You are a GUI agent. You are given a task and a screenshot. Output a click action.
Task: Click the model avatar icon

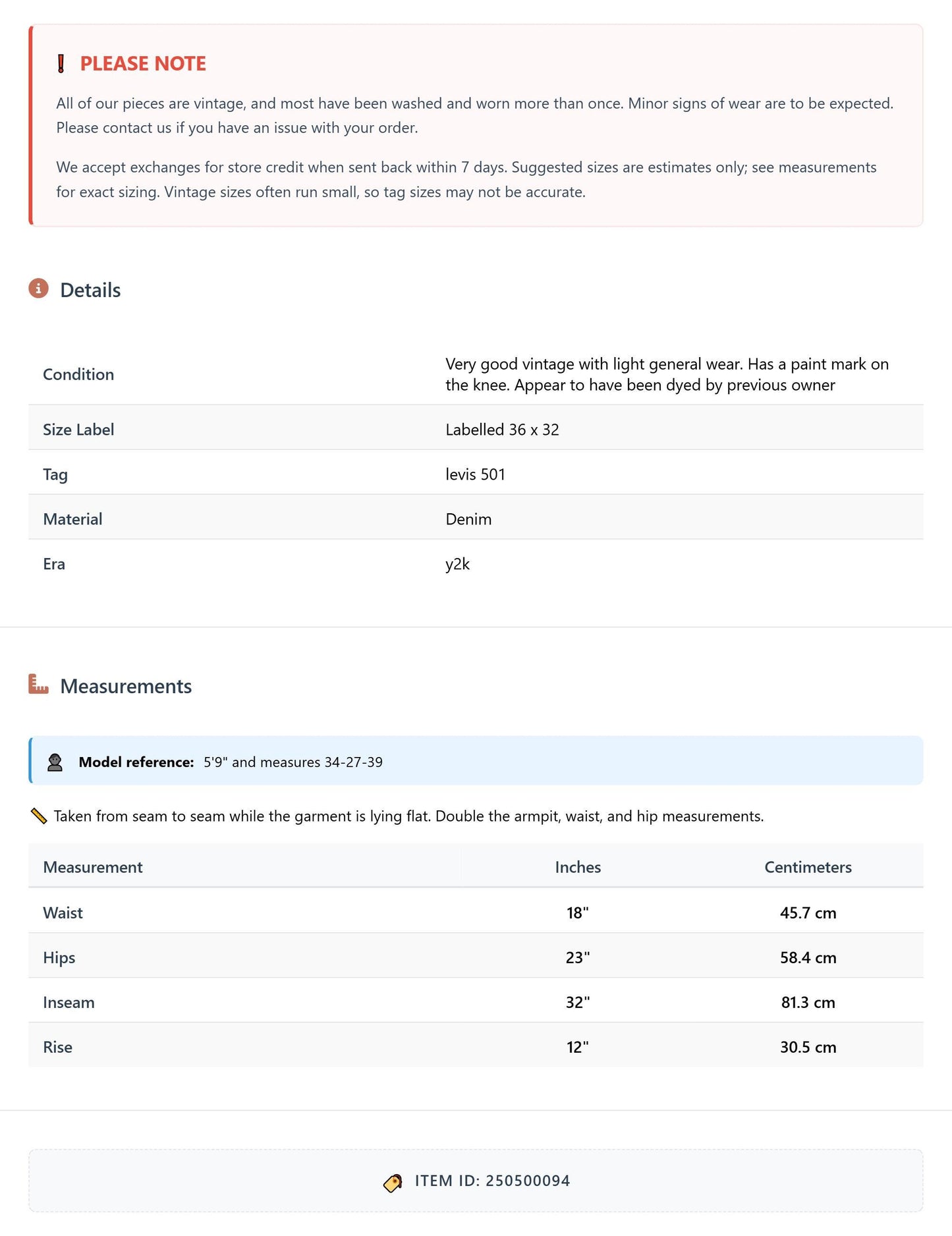tap(55, 762)
